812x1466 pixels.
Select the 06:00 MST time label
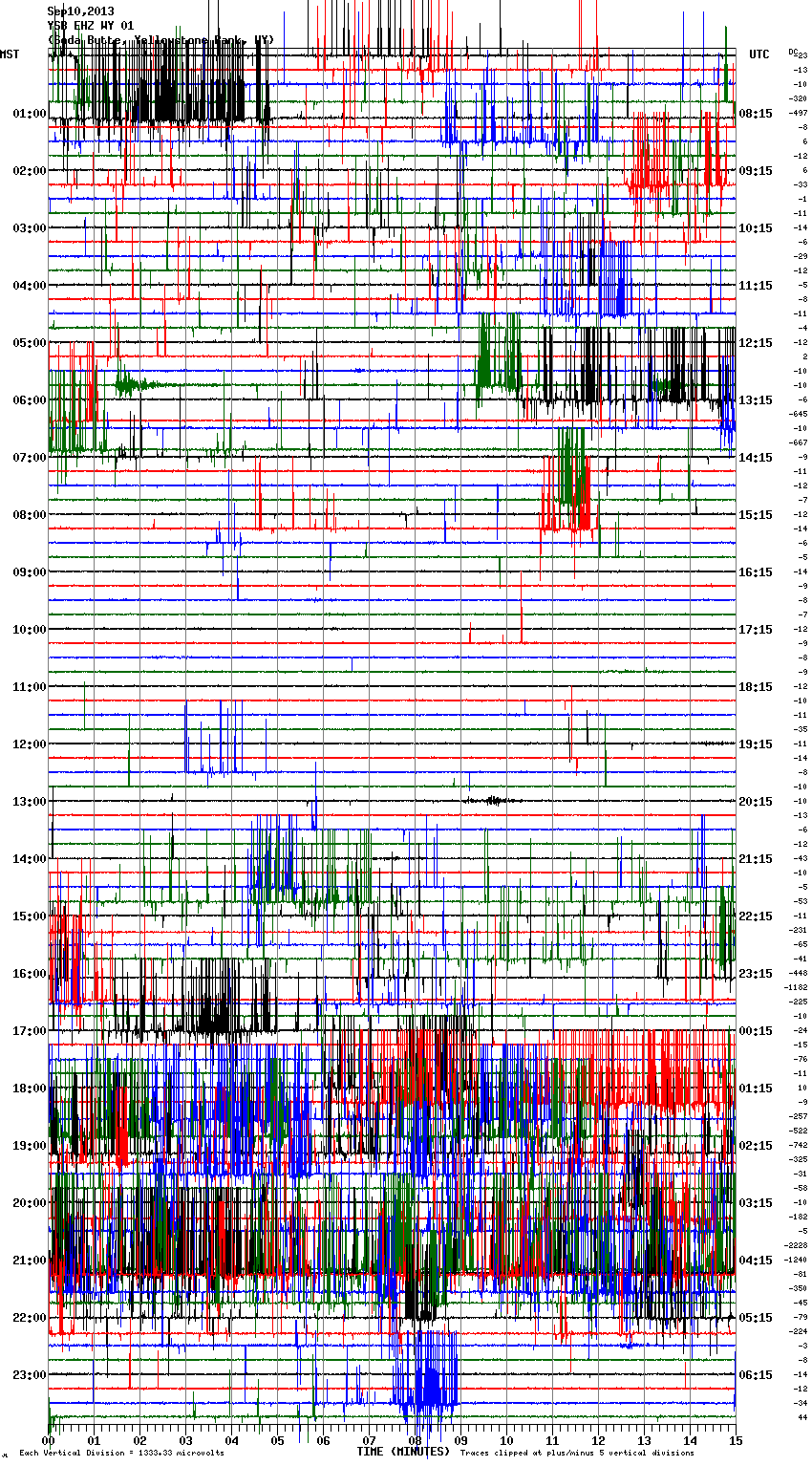30,400
